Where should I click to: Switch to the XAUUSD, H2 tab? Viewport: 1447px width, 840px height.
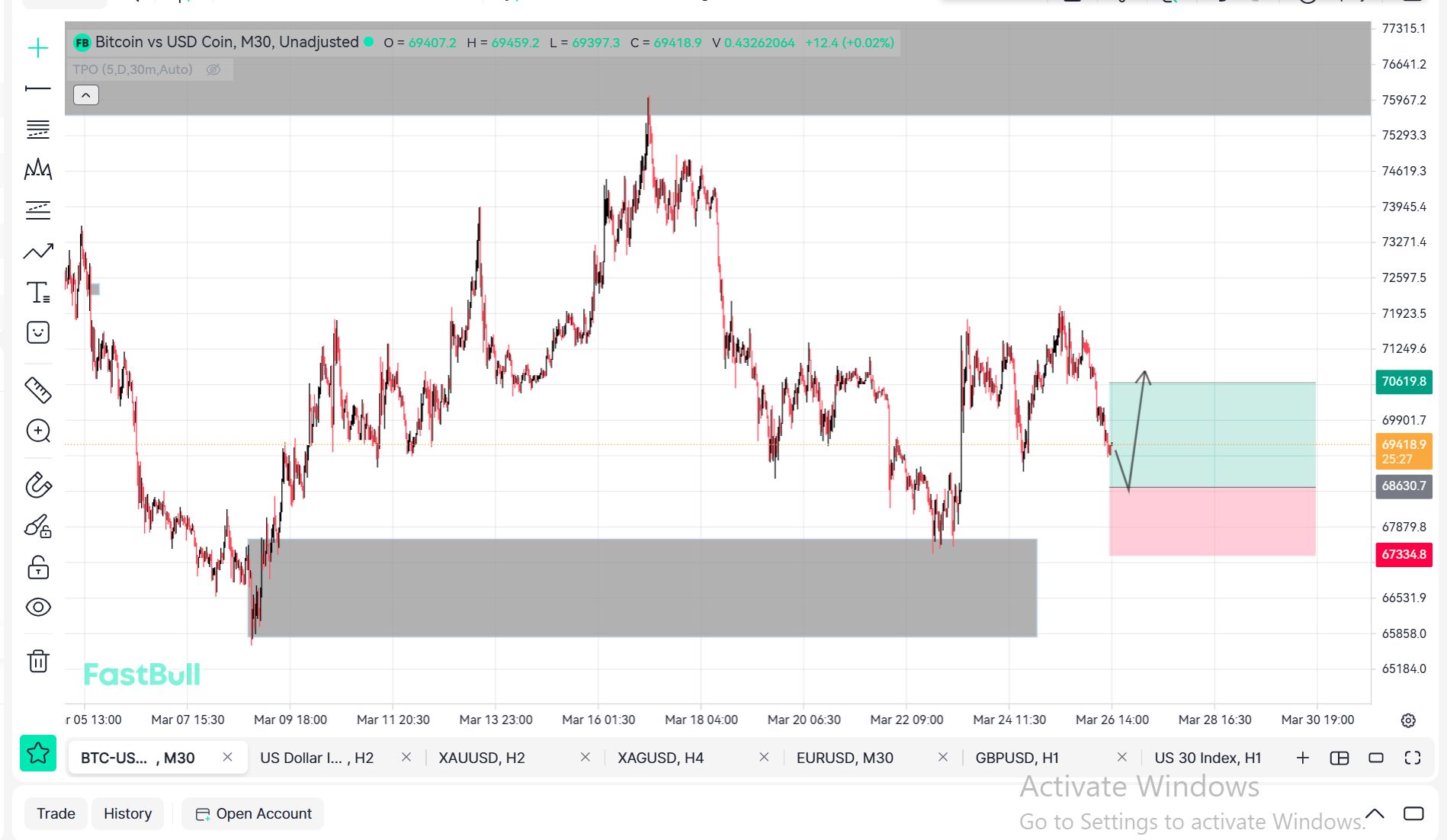click(x=482, y=758)
